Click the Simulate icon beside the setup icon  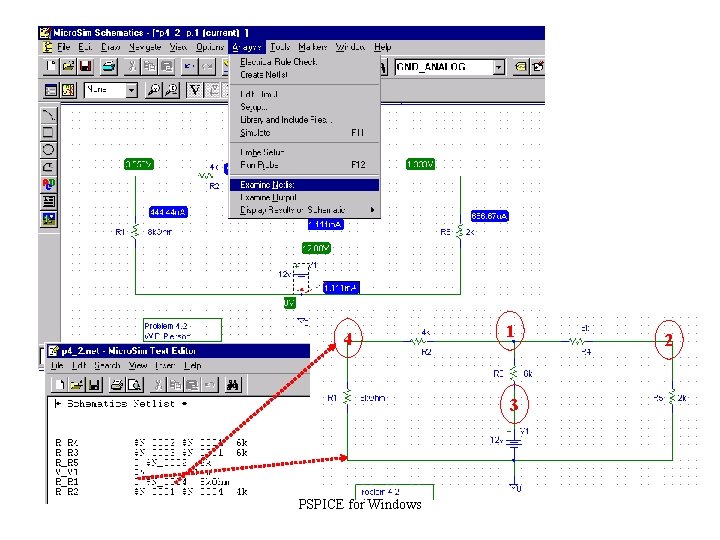68,90
